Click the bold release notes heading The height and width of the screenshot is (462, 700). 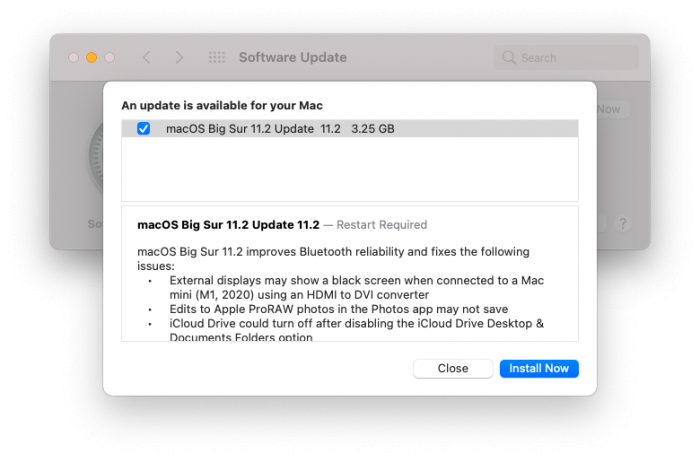tap(228, 225)
